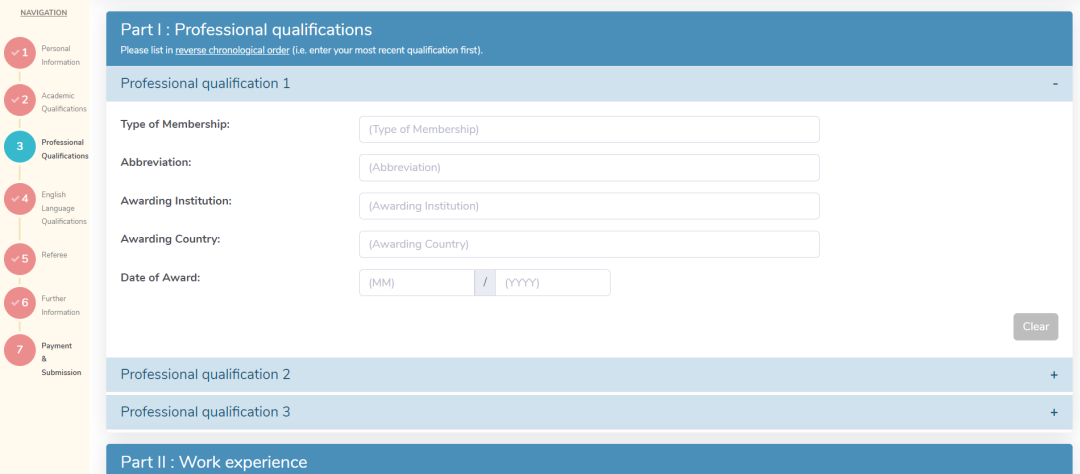Click the Type of Membership field

pyautogui.click(x=589, y=130)
